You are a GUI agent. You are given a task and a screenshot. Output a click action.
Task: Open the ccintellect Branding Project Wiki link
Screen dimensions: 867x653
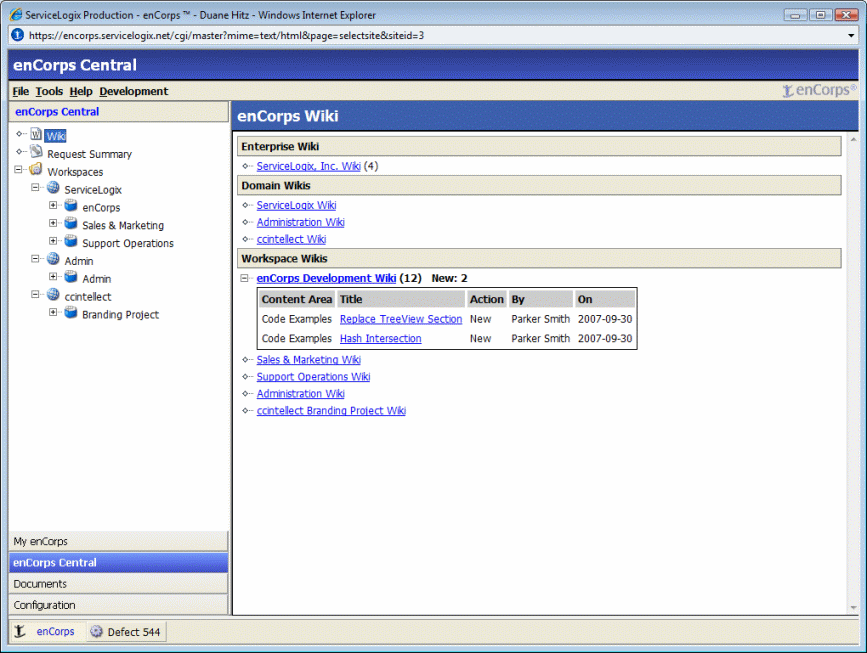pos(331,411)
